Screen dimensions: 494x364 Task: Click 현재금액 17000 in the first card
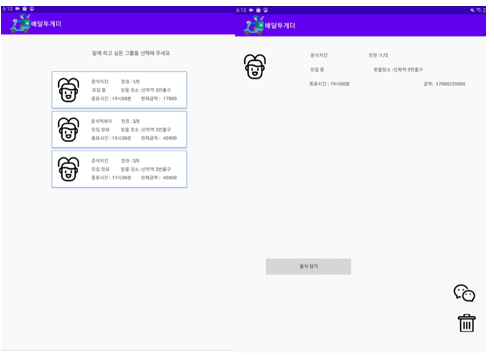[159, 99]
